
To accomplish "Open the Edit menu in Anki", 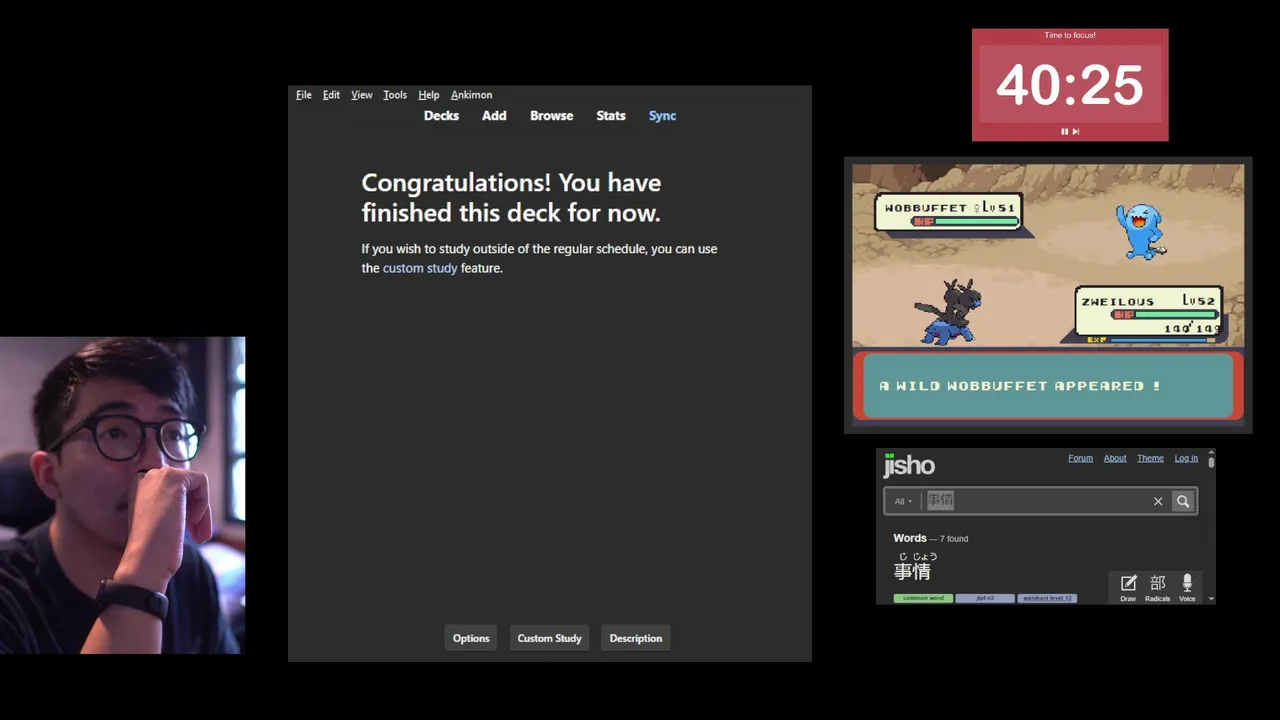I will click(331, 95).
